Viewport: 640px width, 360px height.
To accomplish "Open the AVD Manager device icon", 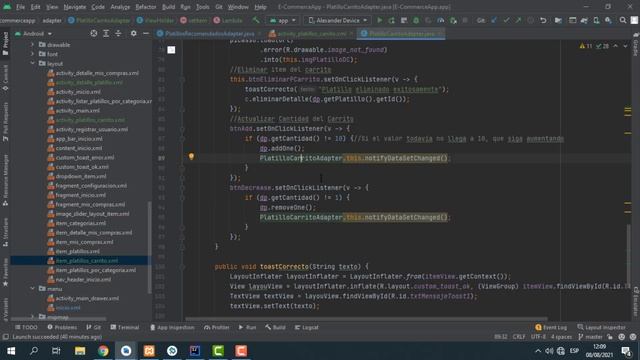I will pos(596,20).
